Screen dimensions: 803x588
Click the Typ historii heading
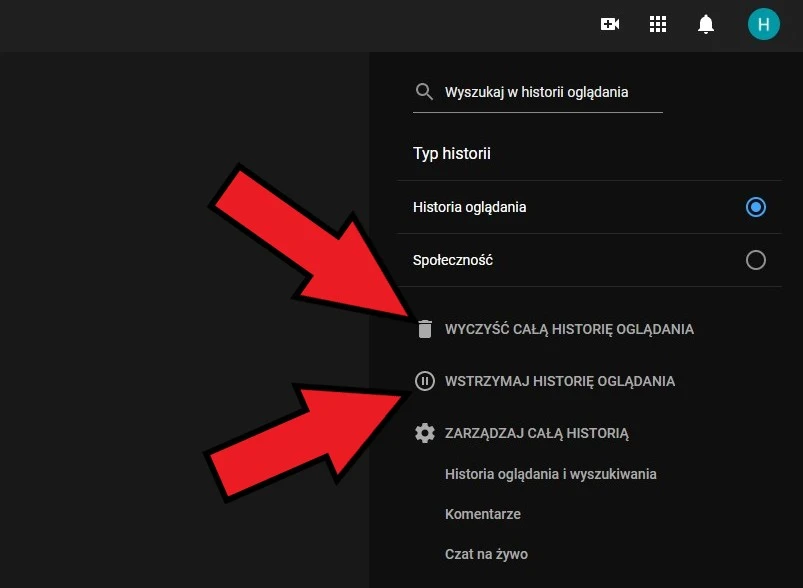[x=452, y=154]
